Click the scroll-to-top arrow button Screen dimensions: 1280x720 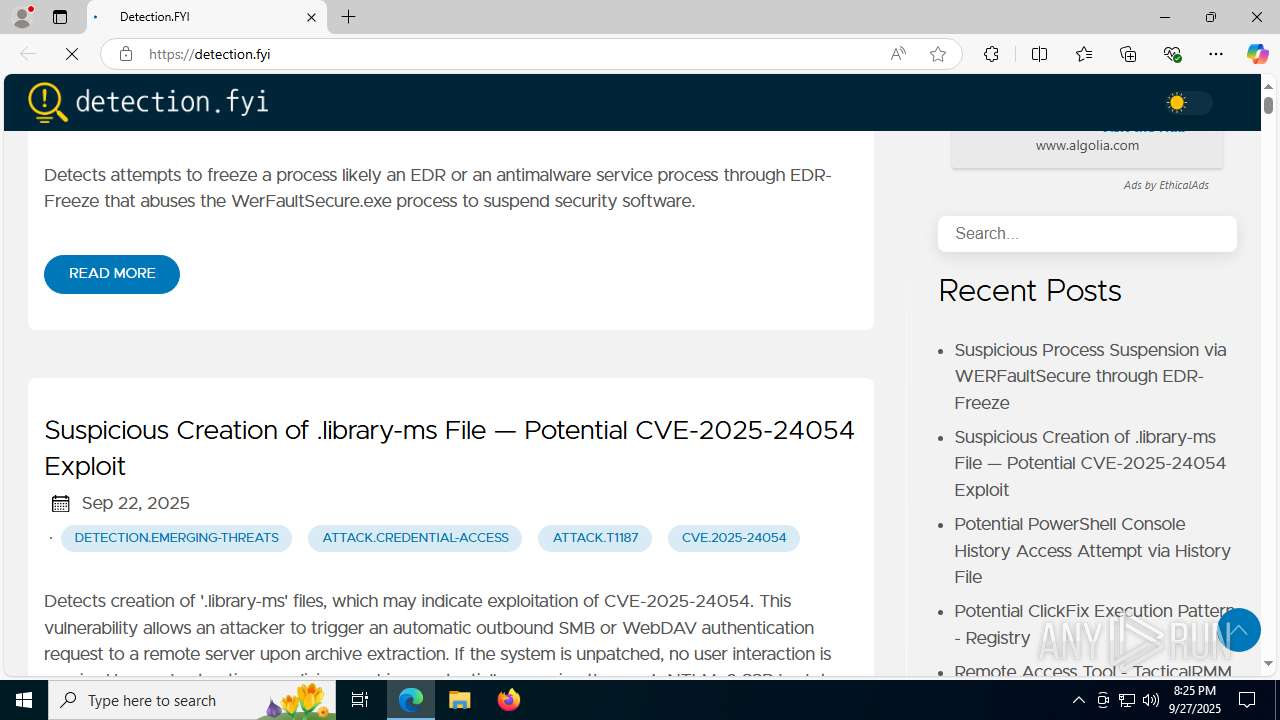(x=1239, y=631)
